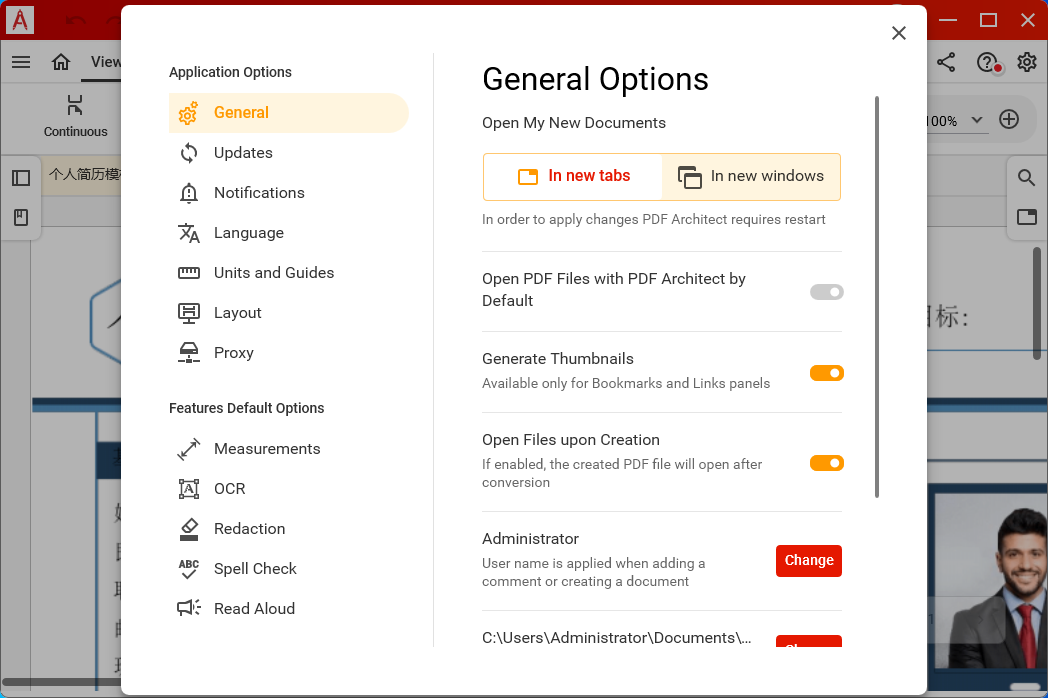Image resolution: width=1048 pixels, height=698 pixels.
Task: Enable Open PDF Files by Default toggle
Action: pos(826,292)
